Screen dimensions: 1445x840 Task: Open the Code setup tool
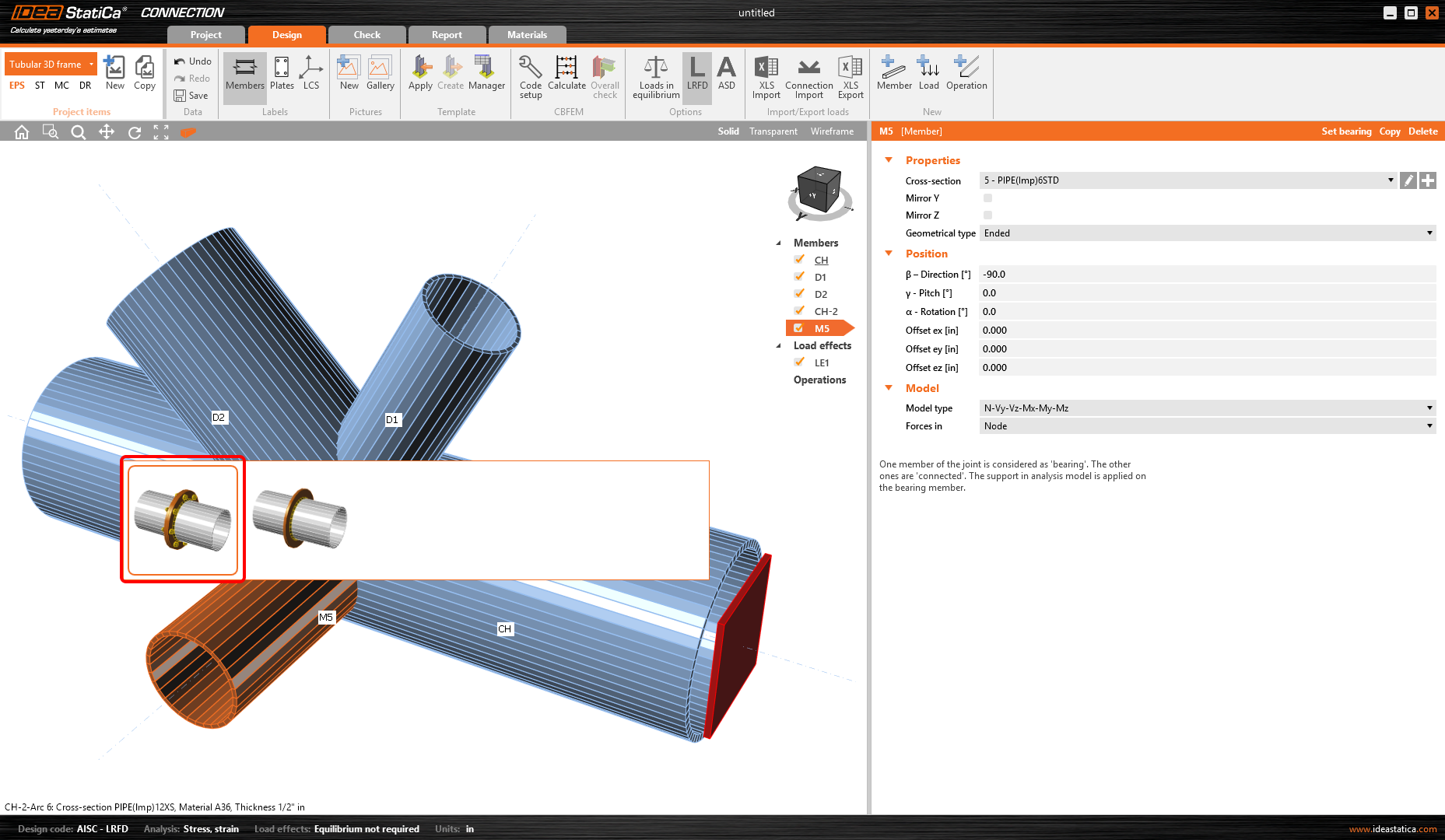[x=530, y=76]
